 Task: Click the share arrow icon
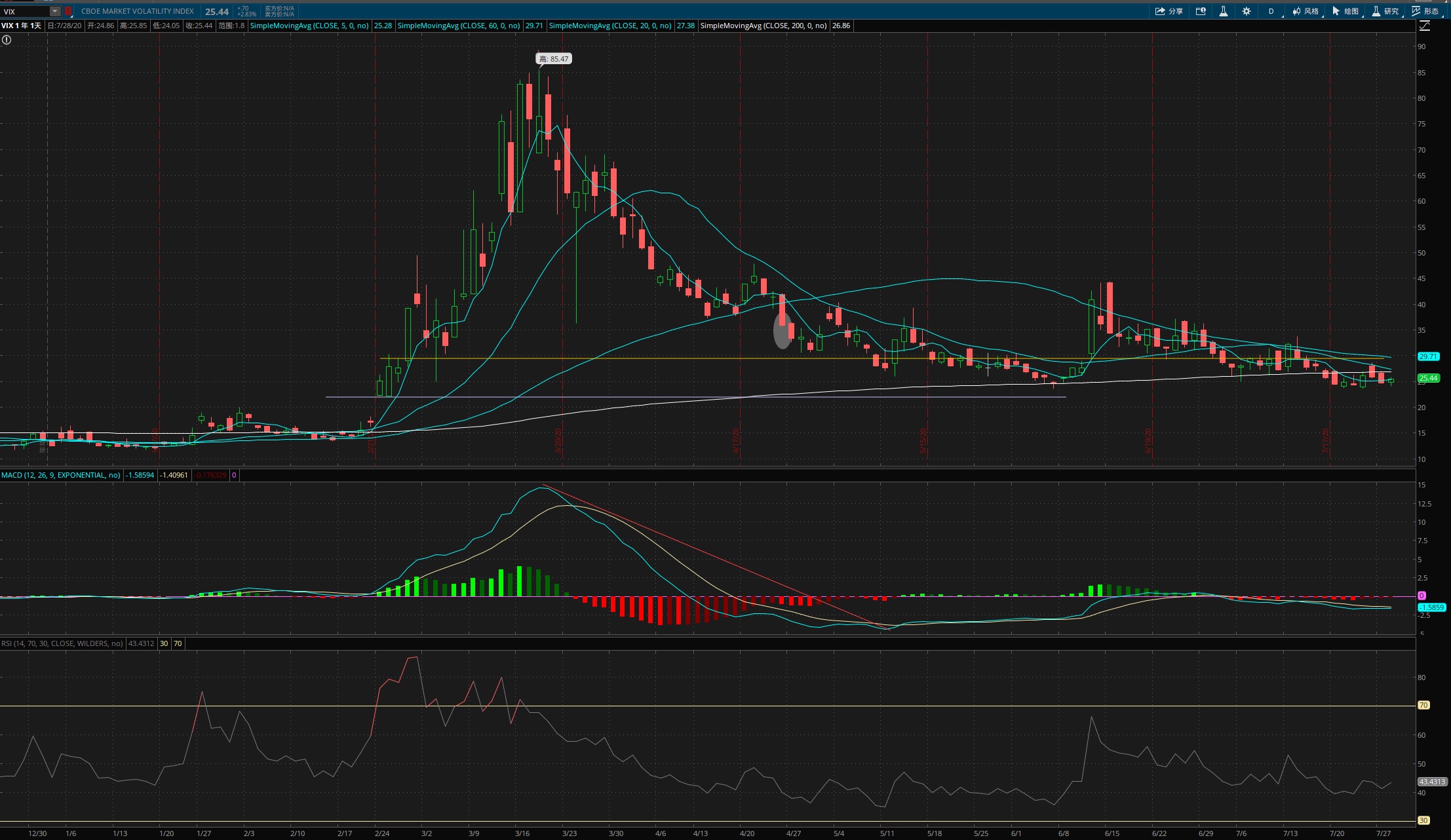tap(1159, 11)
